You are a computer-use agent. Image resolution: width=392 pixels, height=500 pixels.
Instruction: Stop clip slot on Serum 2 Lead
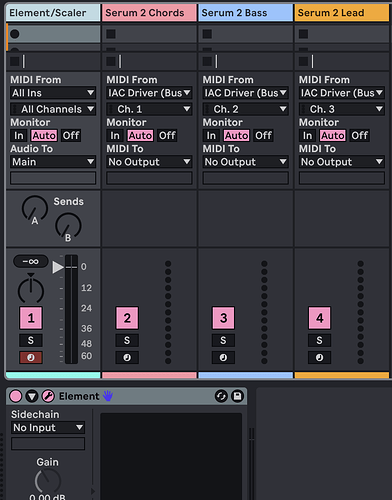pos(303,34)
